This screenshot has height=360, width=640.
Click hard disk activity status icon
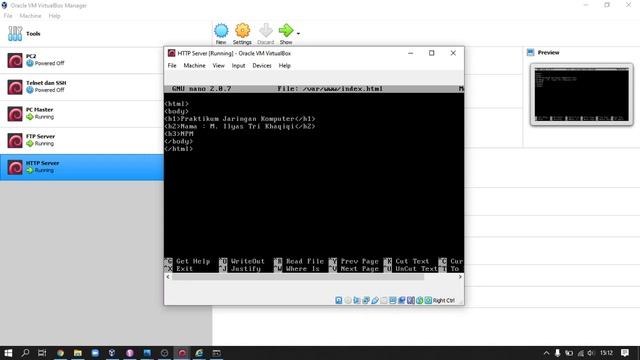pos(339,300)
